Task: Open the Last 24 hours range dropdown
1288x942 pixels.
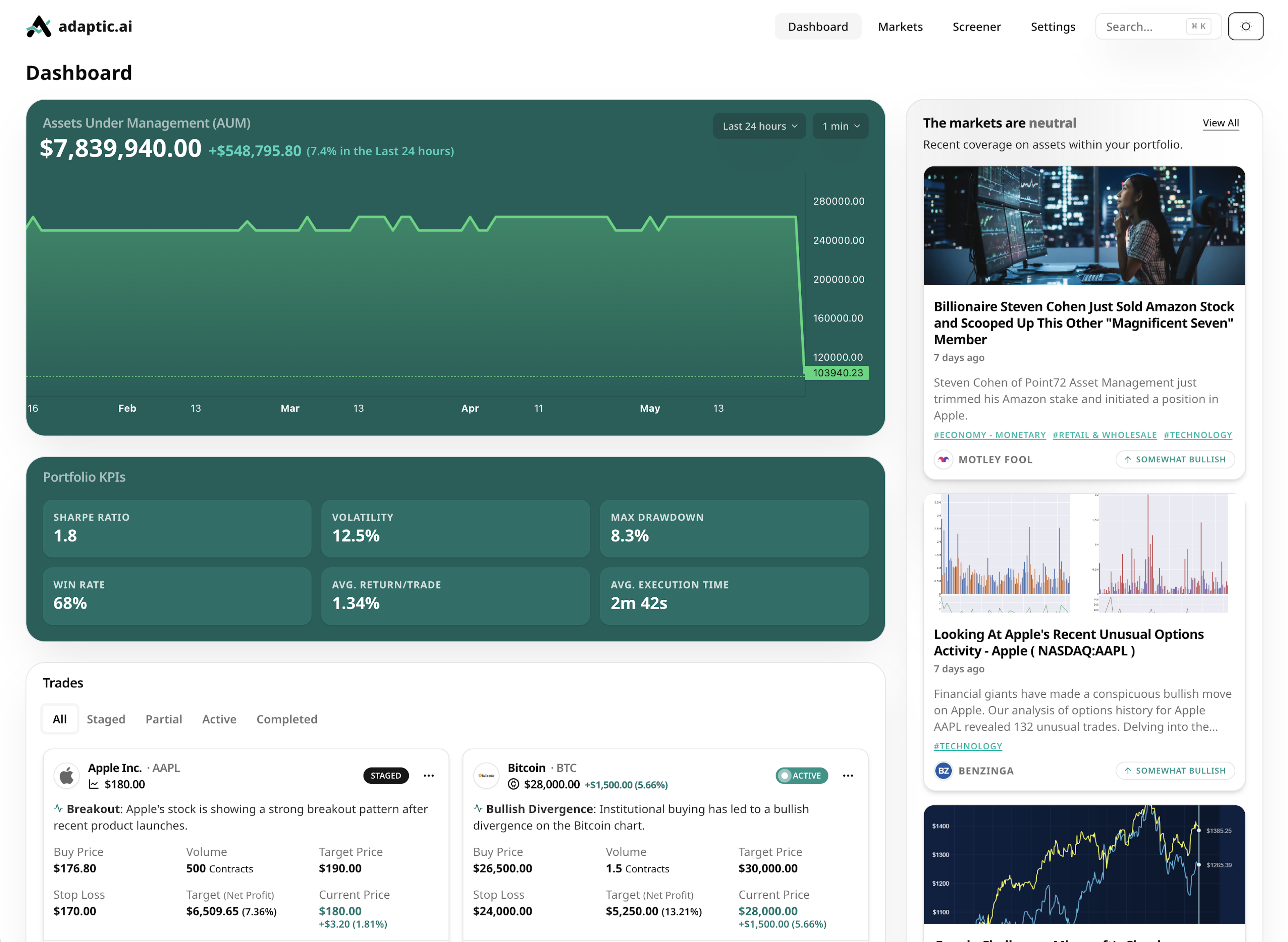Action: [x=759, y=126]
